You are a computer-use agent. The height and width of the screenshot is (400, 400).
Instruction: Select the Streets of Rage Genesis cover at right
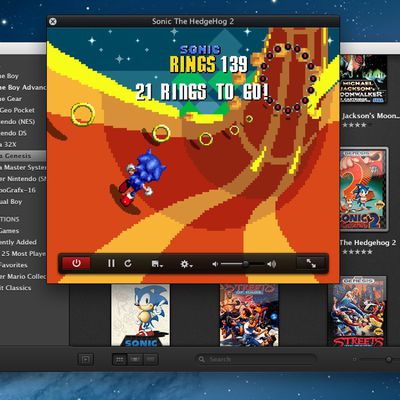click(358, 312)
